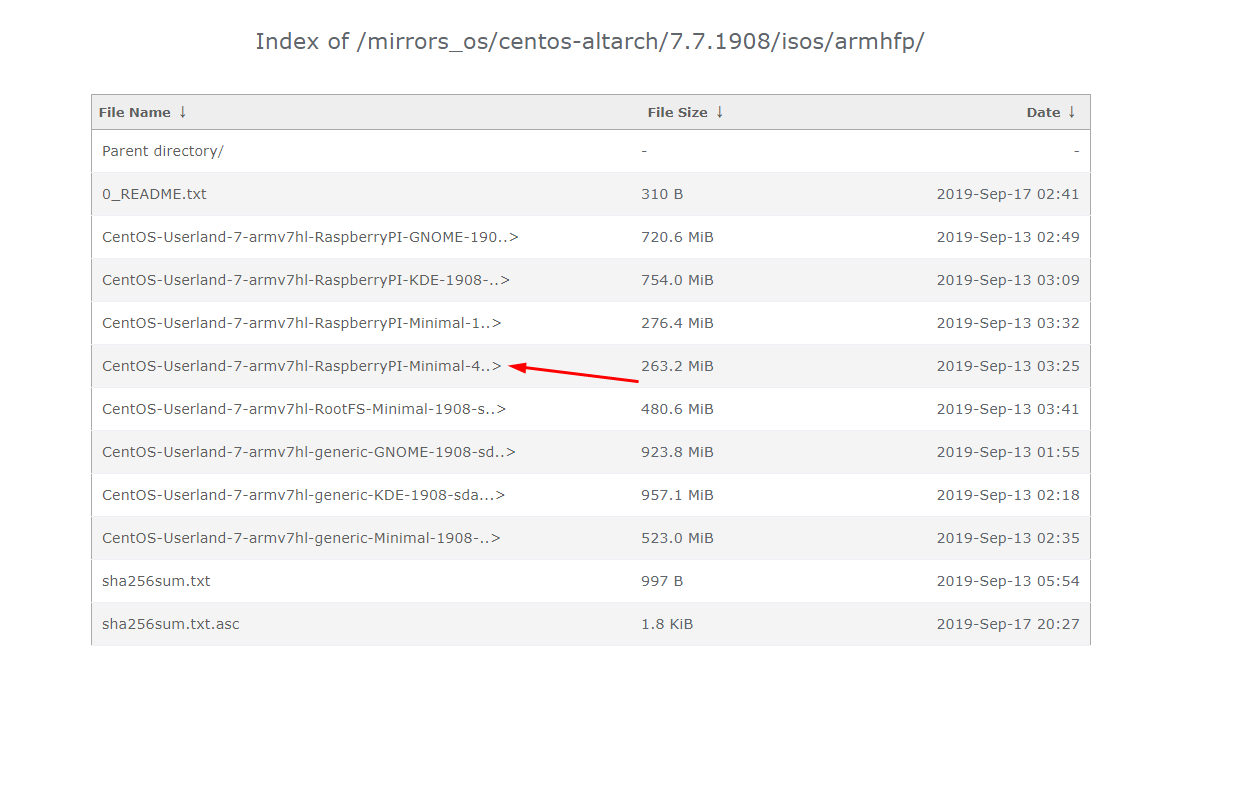Download the RootFS-Minimal-1908 image
1253x802 pixels.
coord(304,409)
